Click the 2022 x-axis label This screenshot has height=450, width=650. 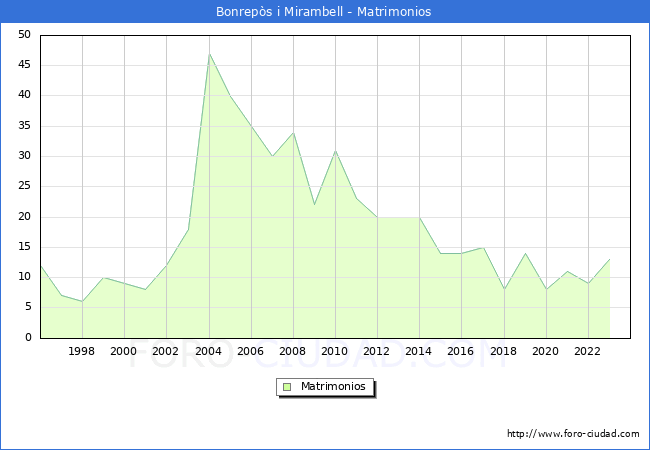pos(588,351)
